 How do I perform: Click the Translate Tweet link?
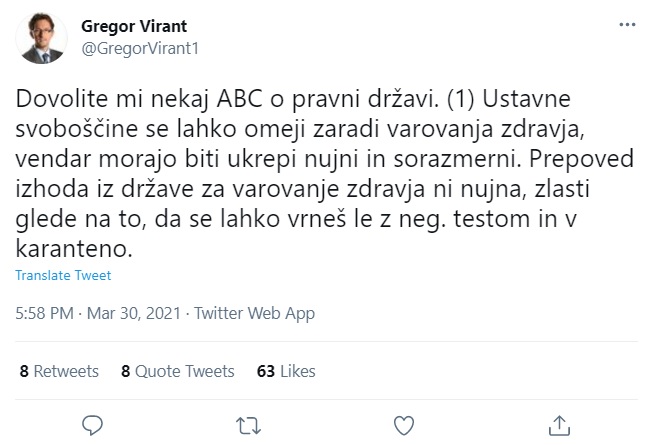tap(64, 275)
